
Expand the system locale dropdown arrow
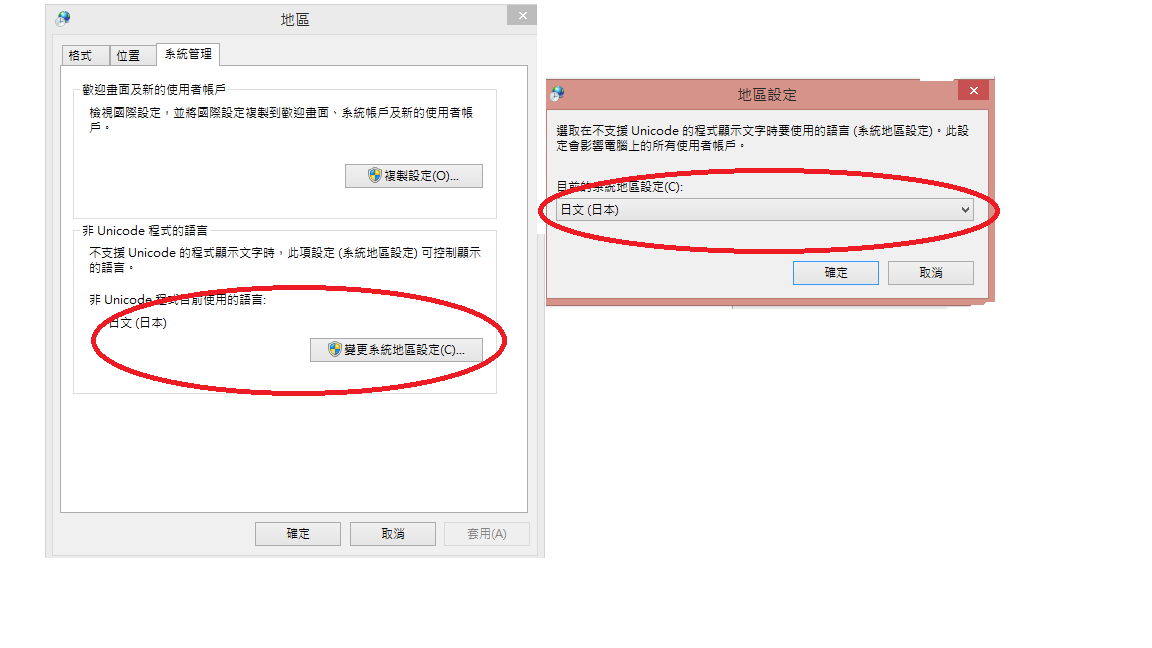[x=964, y=210]
